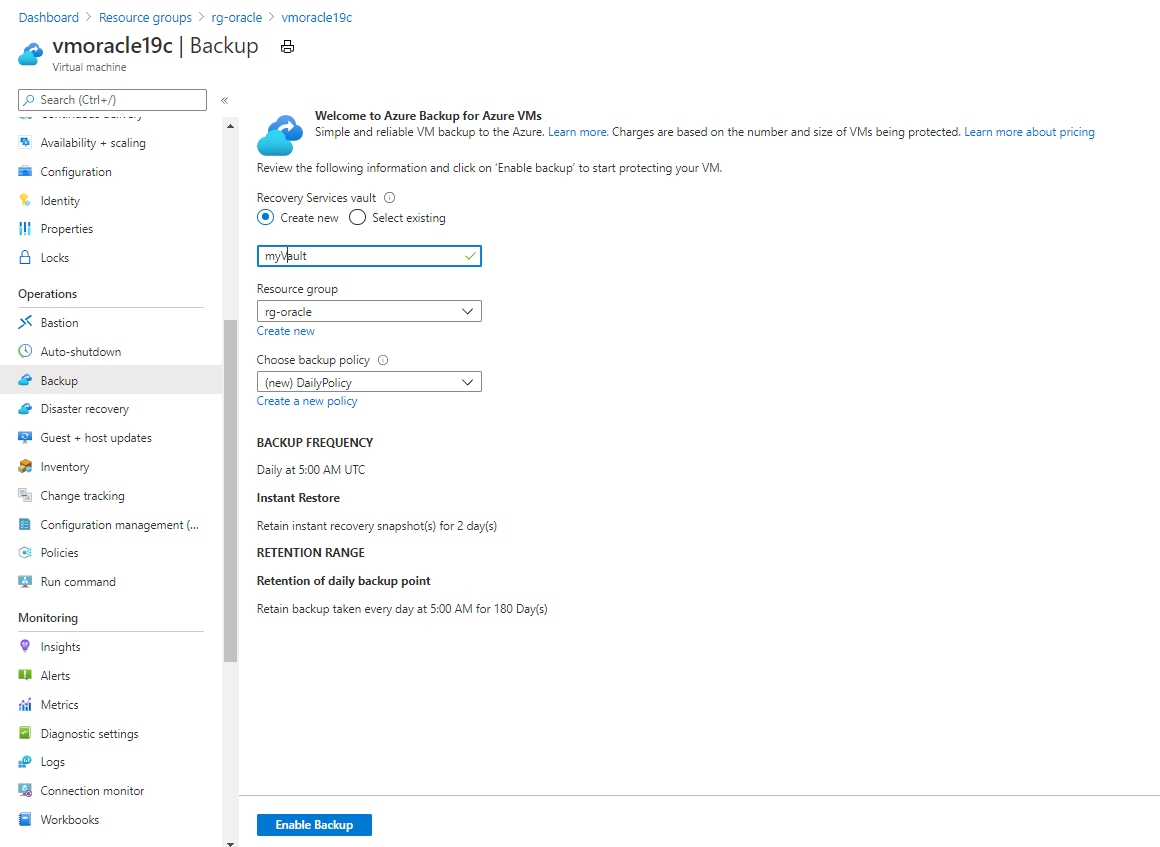Open the Metrics monitoring icon
Image resolution: width=1160 pixels, height=847 pixels.
tap(24, 704)
